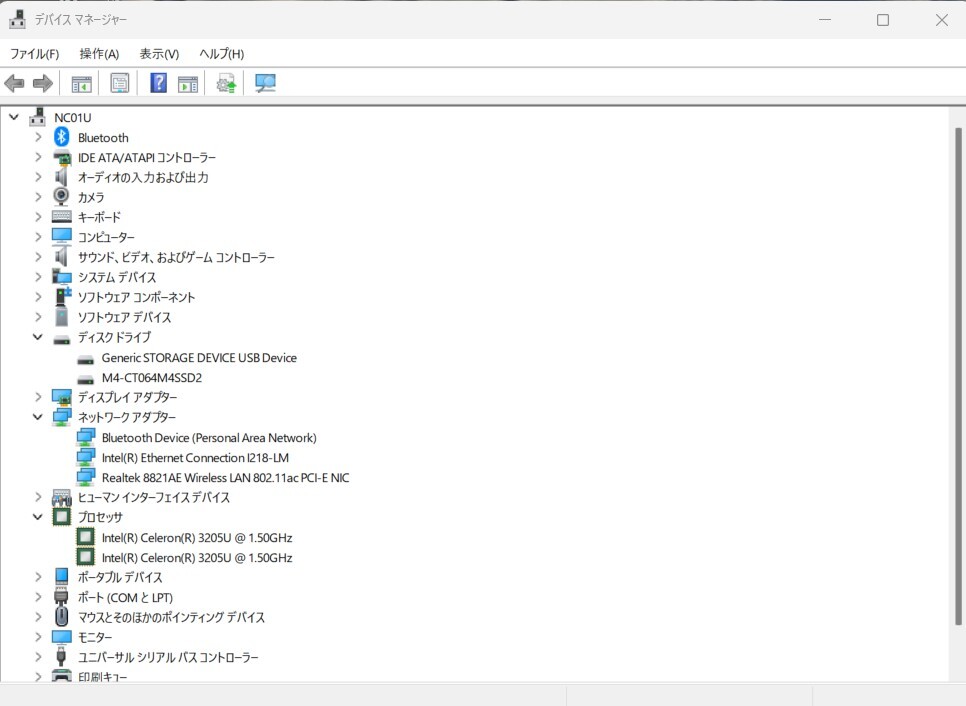
Task: Click the Bluetooth category icon
Action: 62,137
